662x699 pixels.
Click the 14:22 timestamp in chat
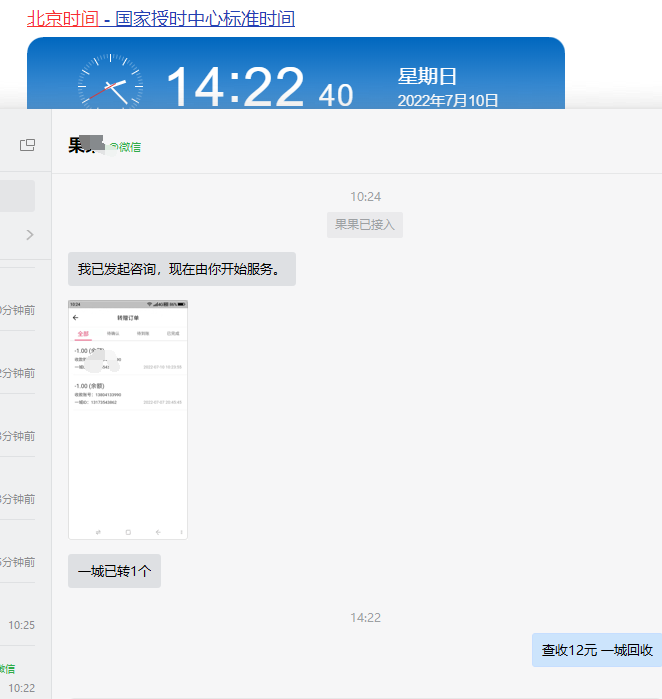pos(365,617)
